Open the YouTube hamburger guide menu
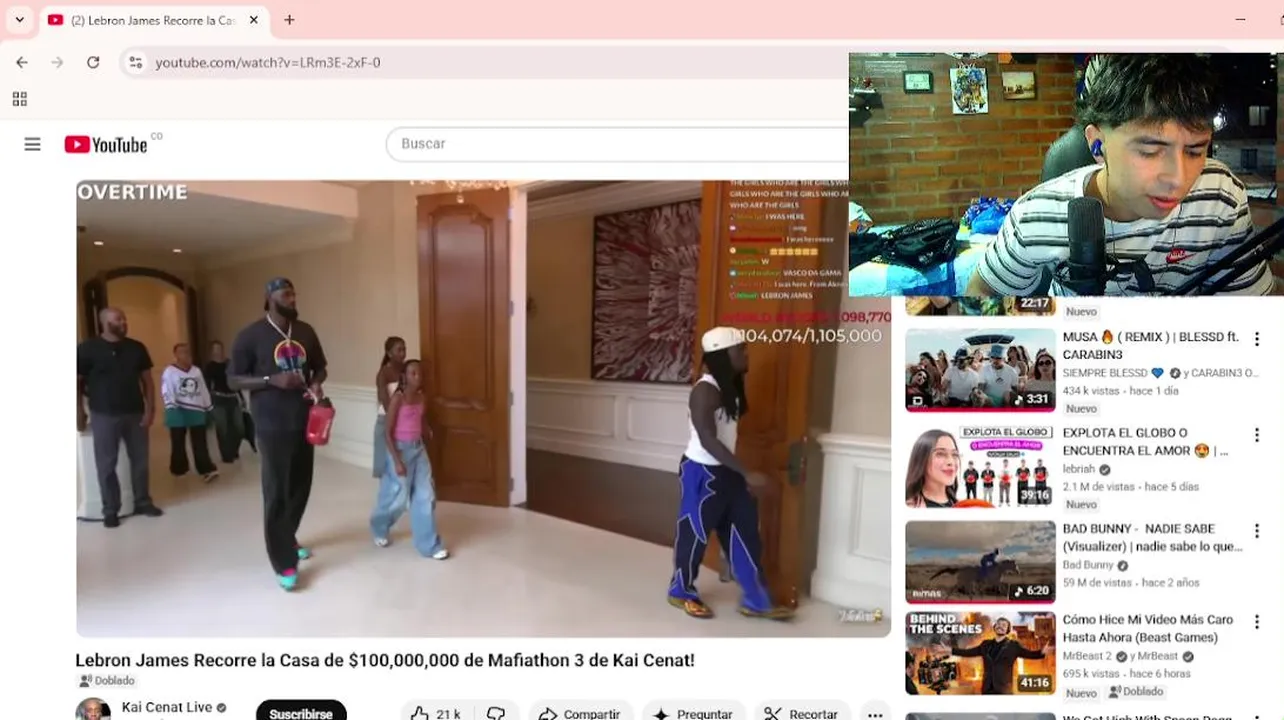This screenshot has height=720, width=1284. (x=32, y=144)
